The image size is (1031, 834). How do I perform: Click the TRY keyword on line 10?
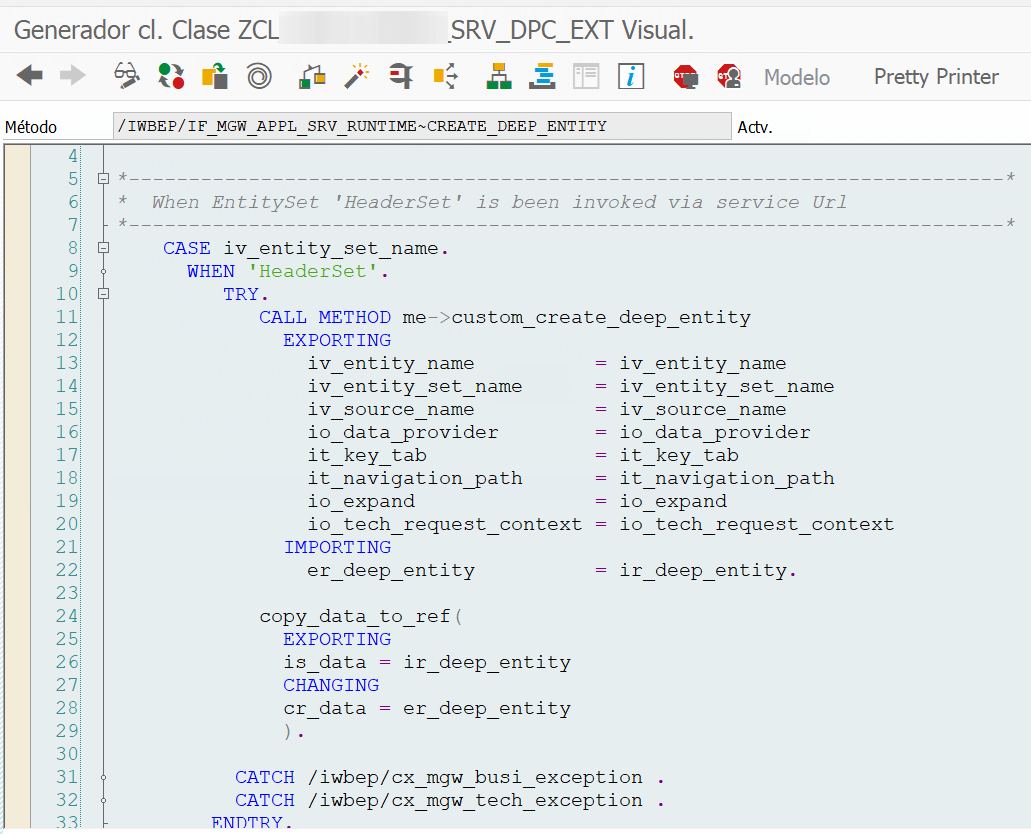[241, 294]
